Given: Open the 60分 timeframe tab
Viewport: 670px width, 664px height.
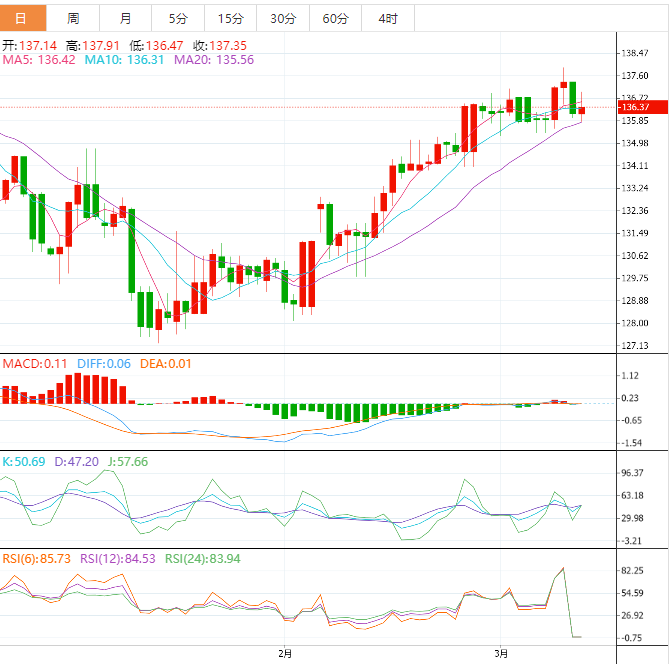Looking at the screenshot, I should [335, 18].
